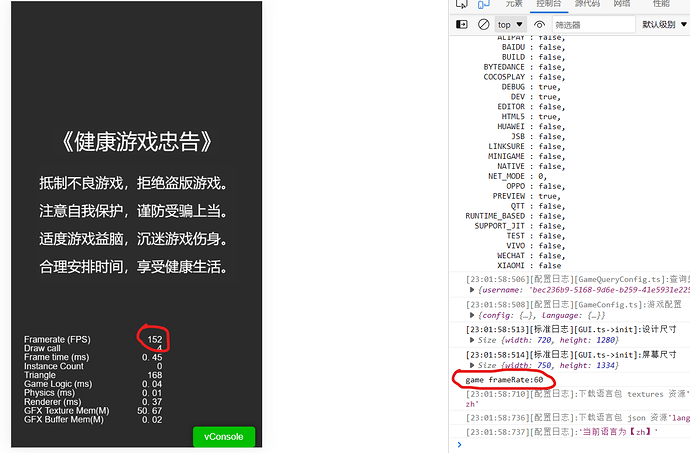Click the GameConfig.ts 游戏配置 log entry
This screenshot has height=453, width=690.
tap(573, 304)
